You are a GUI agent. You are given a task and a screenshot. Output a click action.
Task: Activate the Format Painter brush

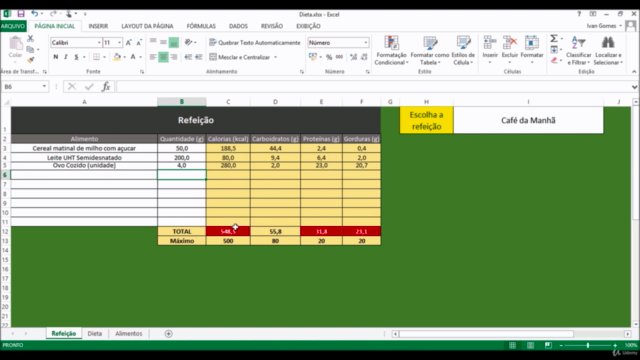pyautogui.click(x=31, y=60)
